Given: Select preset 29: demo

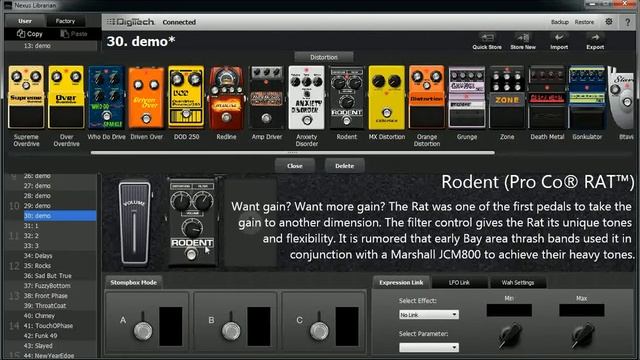Looking at the screenshot, I should click(60, 206).
